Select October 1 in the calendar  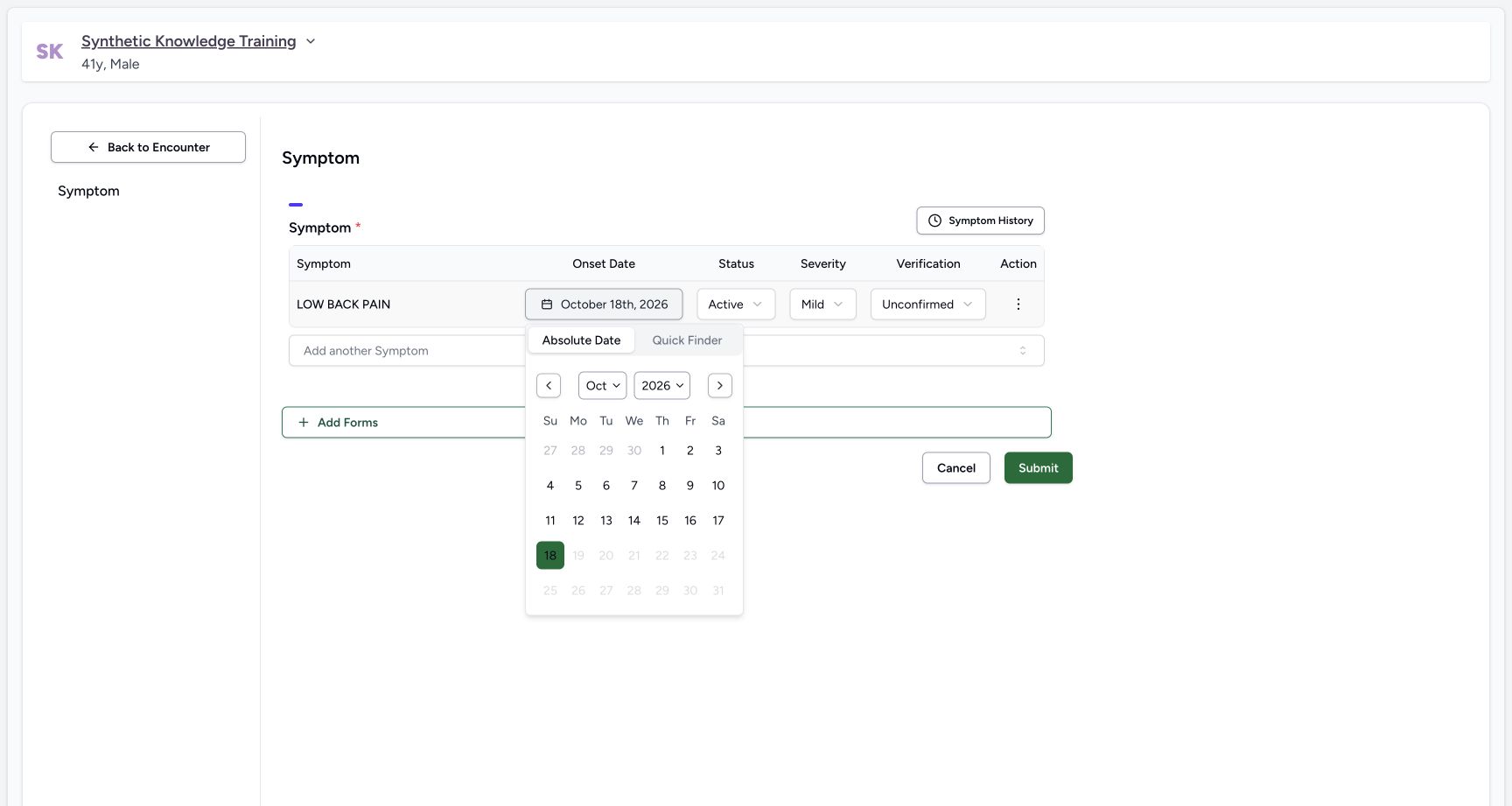tap(662, 451)
